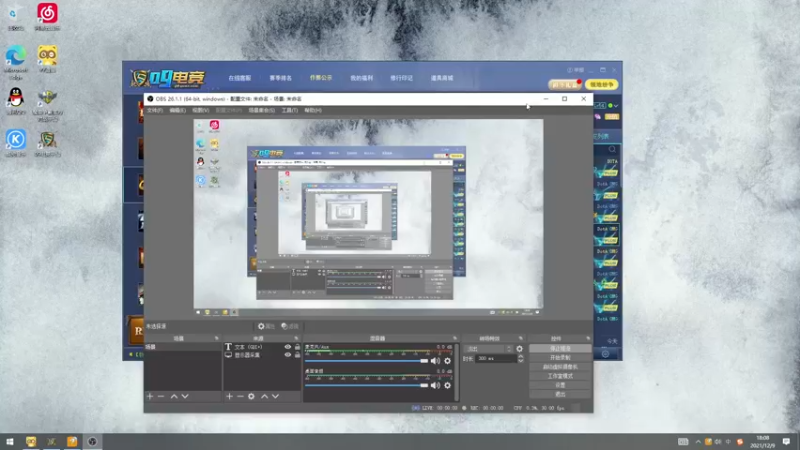Pop out the Sources dock panel
This screenshot has width=800, height=450.
pyautogui.click(x=296, y=338)
